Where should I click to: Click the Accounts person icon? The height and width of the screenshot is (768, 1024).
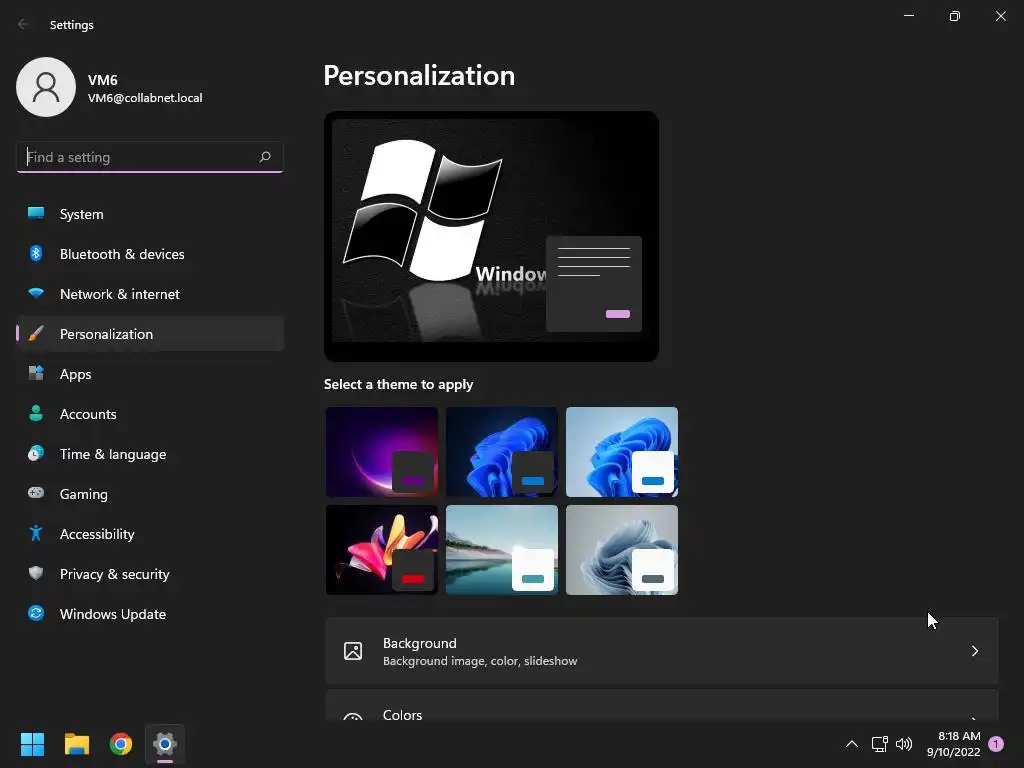coord(36,413)
